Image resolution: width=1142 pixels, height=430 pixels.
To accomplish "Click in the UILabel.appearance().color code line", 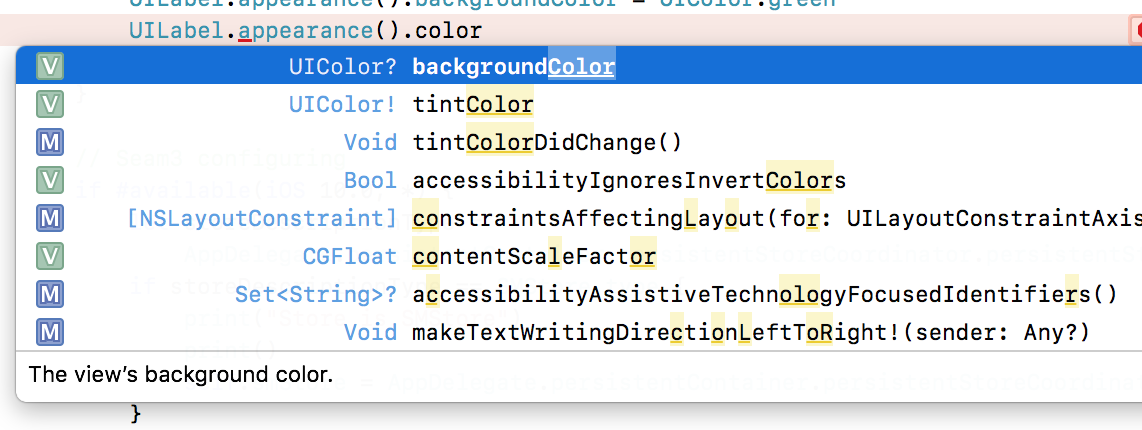I will tap(305, 32).
